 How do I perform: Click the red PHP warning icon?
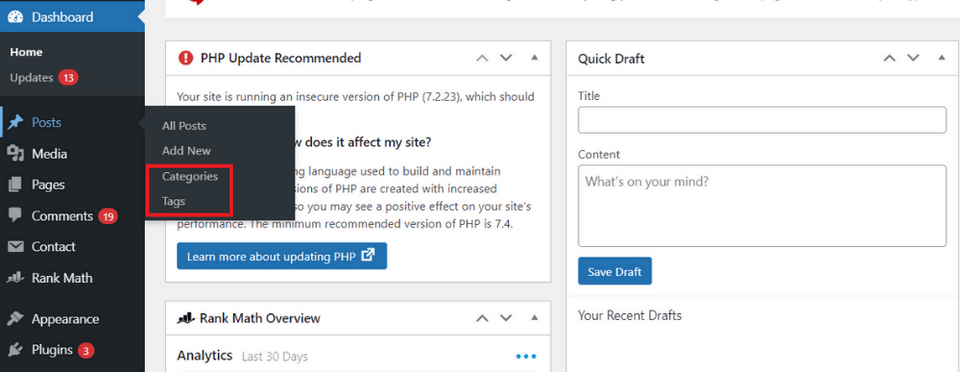(x=185, y=58)
